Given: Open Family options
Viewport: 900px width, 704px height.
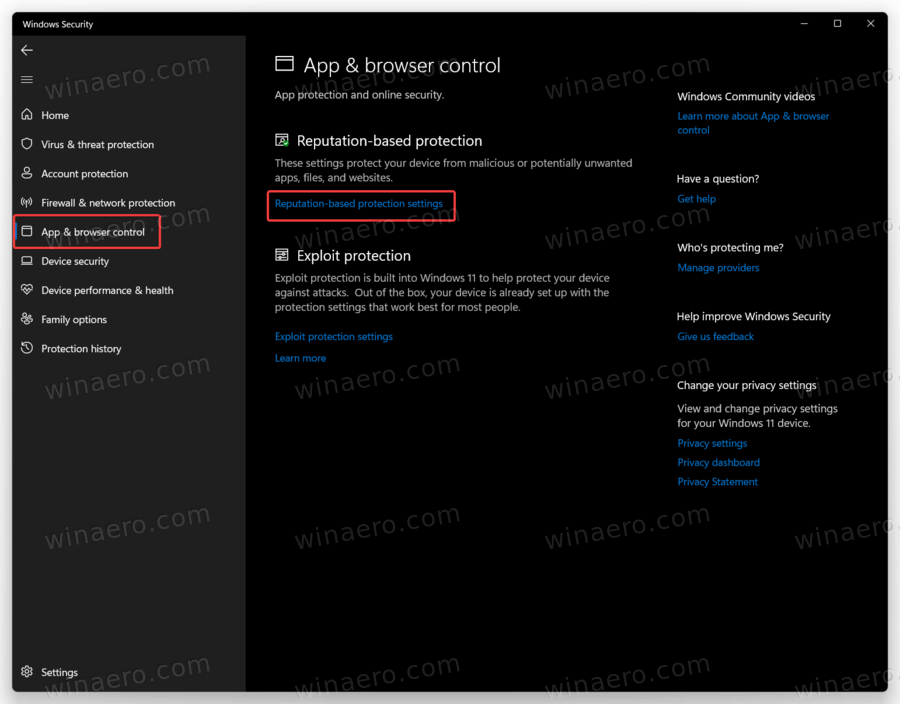Looking at the screenshot, I should pos(74,319).
